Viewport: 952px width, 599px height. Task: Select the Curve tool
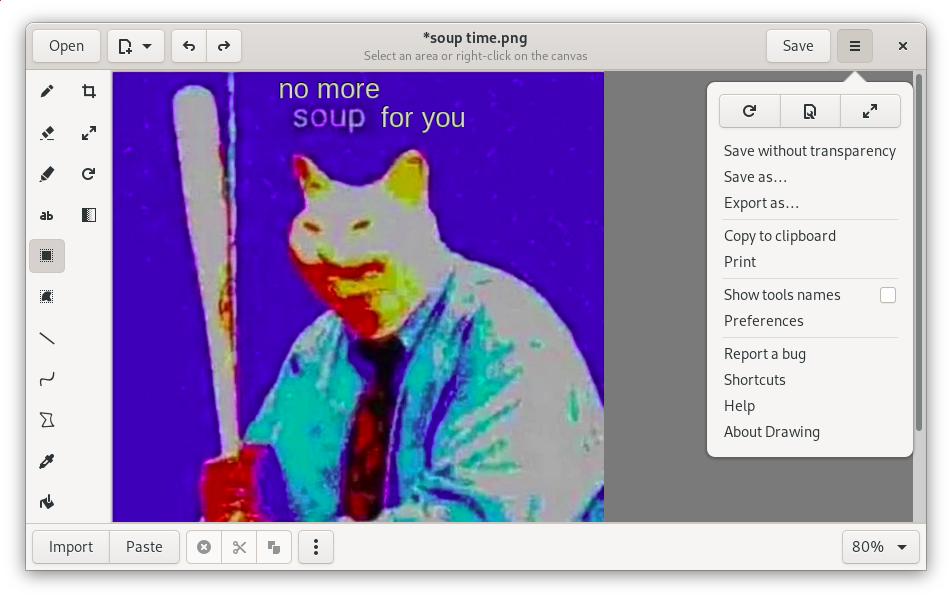click(47, 379)
